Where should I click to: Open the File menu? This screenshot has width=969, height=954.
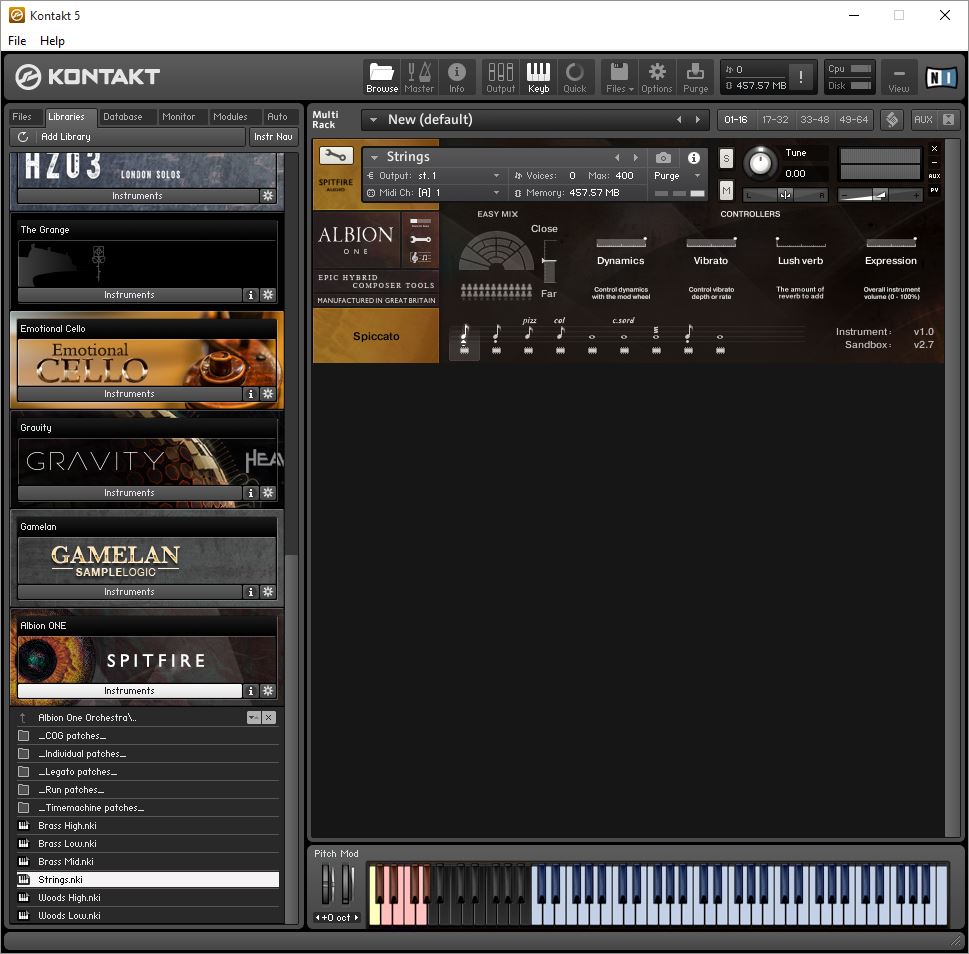coord(17,41)
